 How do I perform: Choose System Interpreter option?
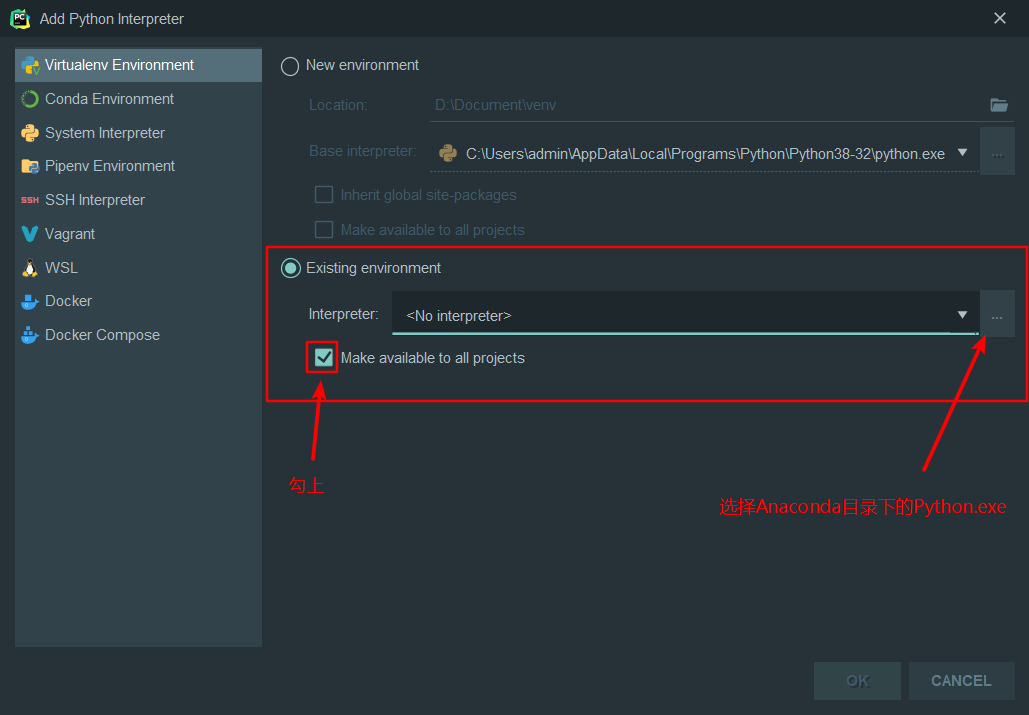click(138, 133)
